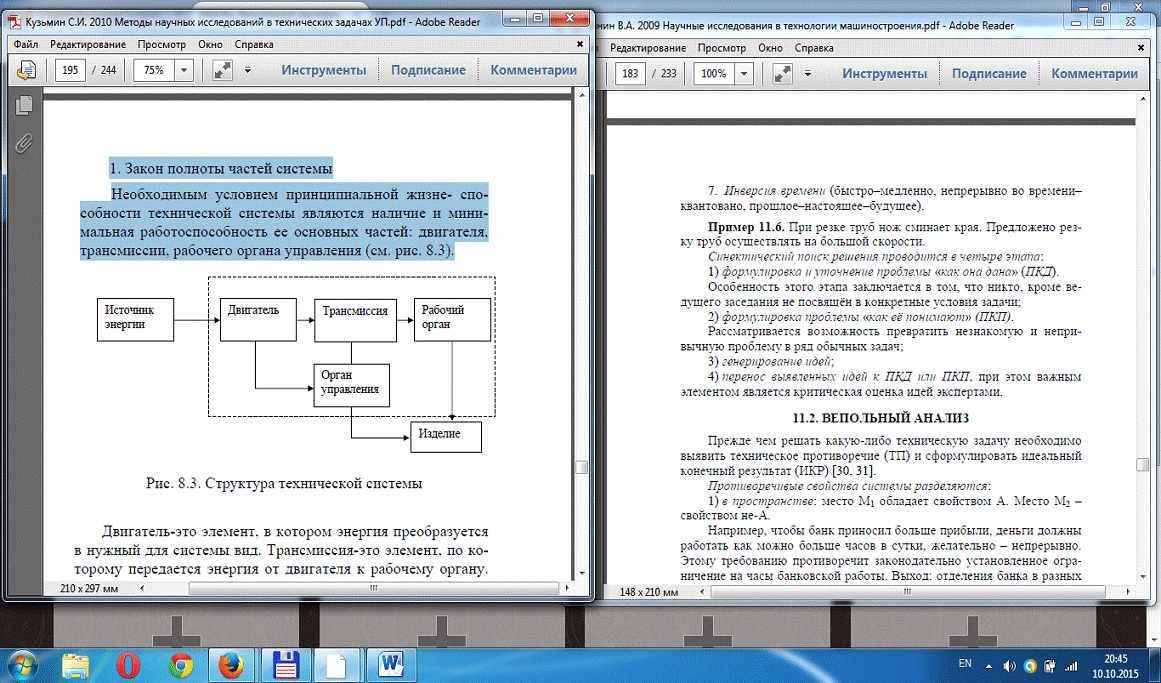This screenshot has width=1161, height=683.
Task: Click heading 11.2. ВЕПОЛЬНЫЙ АНАЛИЗ in right document
Action: (880, 418)
